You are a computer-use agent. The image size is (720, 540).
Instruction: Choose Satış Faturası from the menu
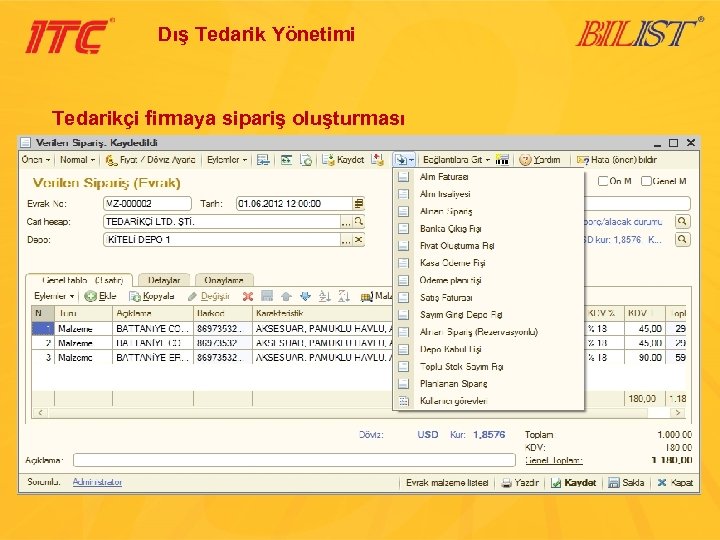coord(489,298)
